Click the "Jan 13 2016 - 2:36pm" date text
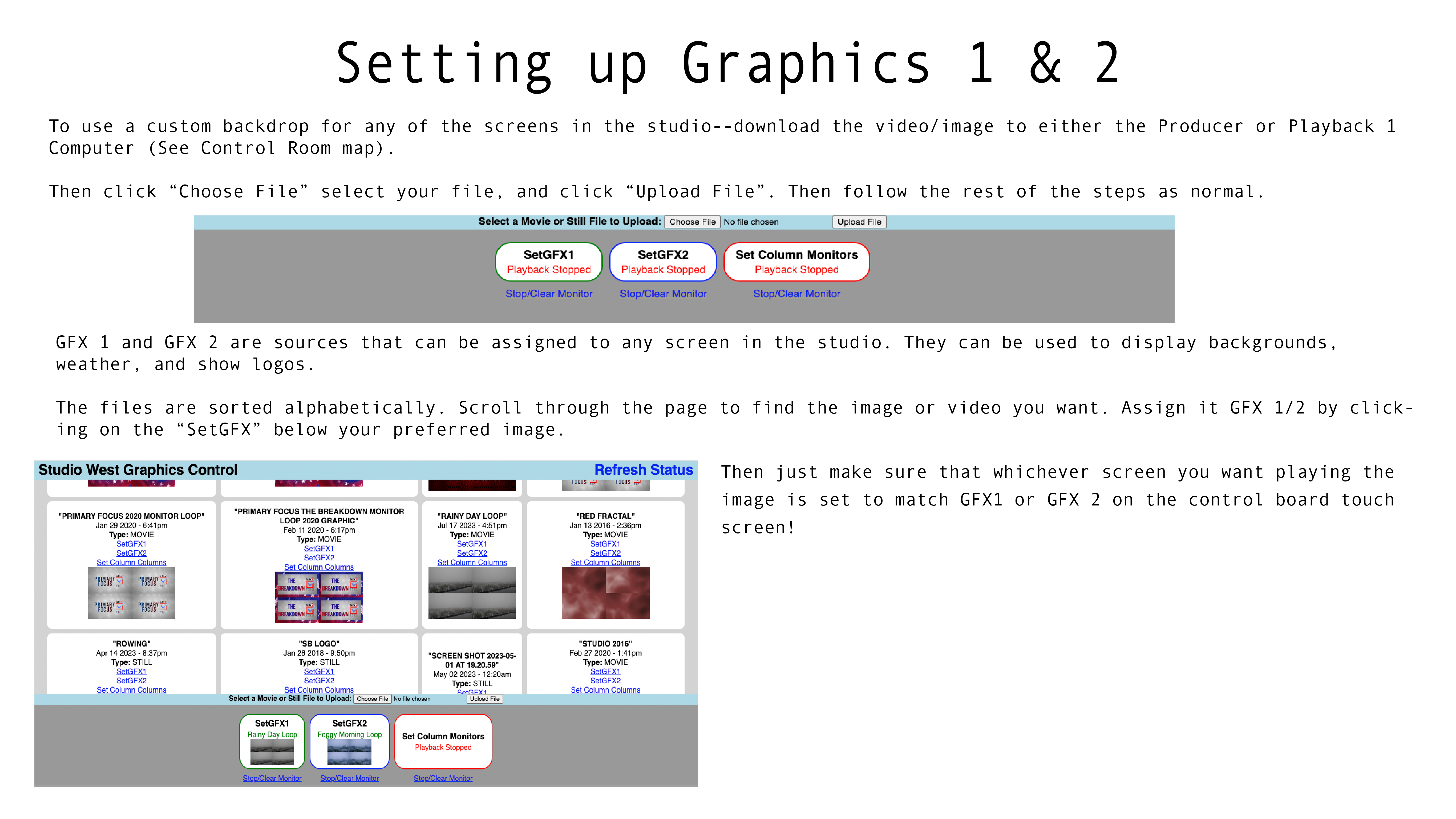The width and height of the screenshot is (1456, 819). point(605,526)
